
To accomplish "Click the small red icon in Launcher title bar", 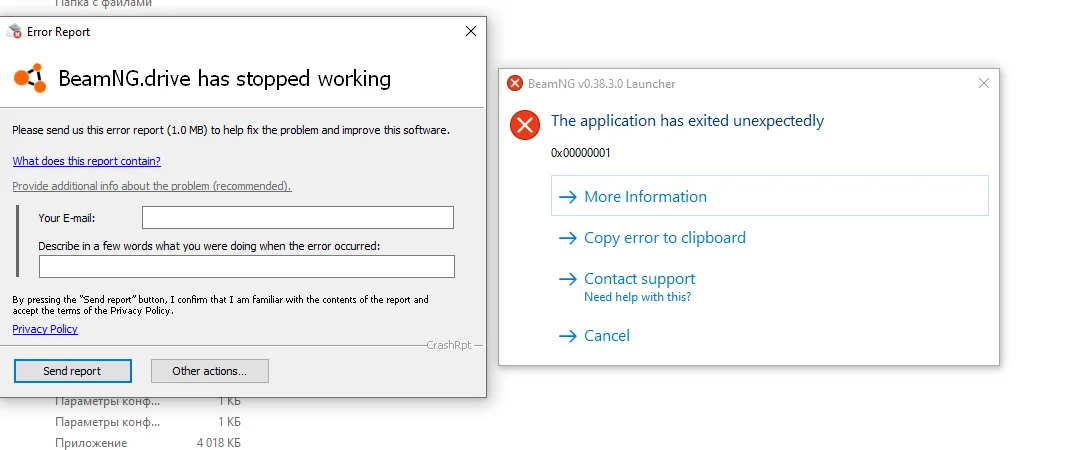I will click(515, 84).
